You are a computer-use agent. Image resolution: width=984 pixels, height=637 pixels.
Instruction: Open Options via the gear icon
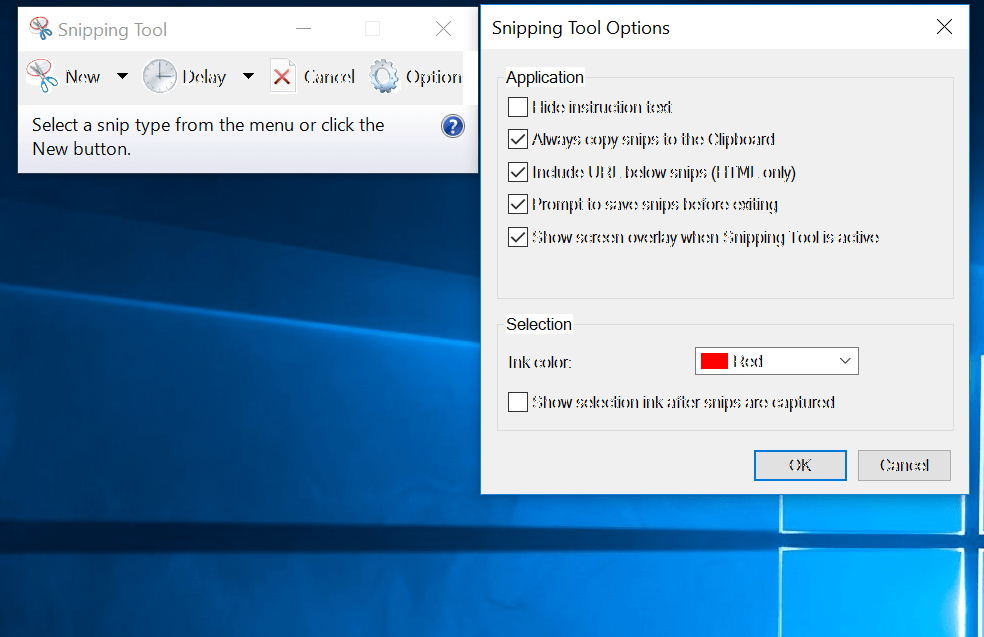pyautogui.click(x=383, y=77)
